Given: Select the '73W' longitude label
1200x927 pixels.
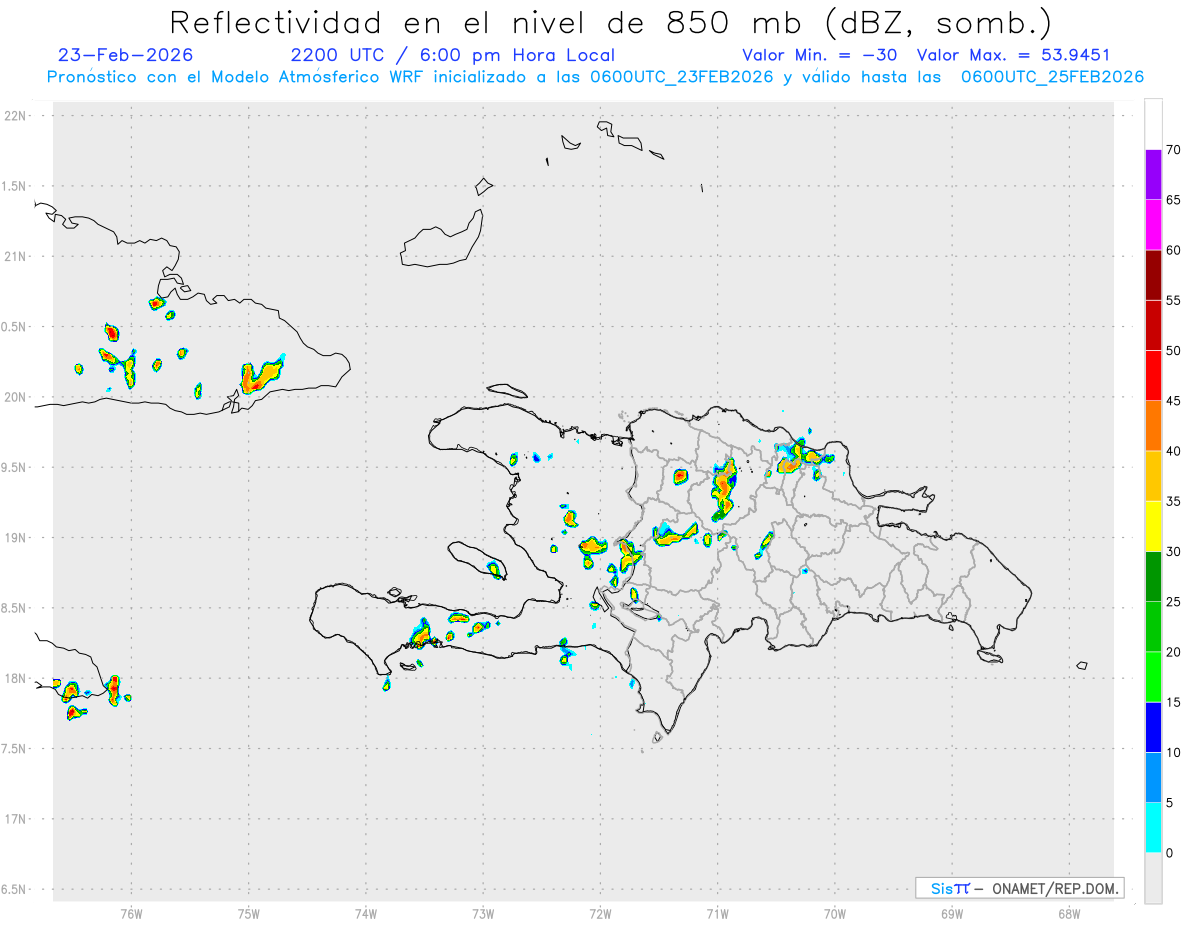Looking at the screenshot, I should (483, 913).
